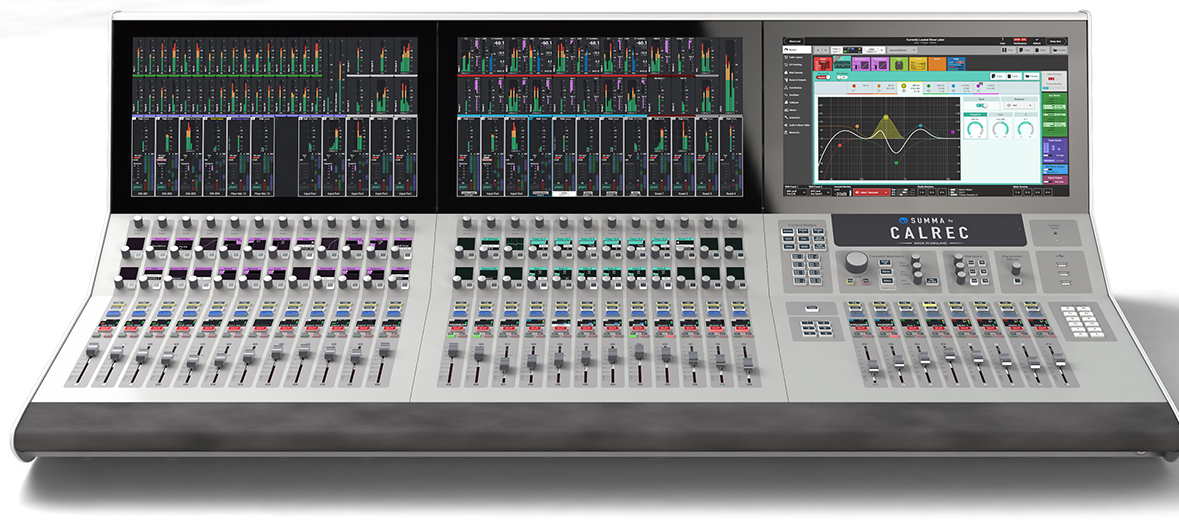Click the Frequency rotary control
Viewport: 1179px width, 527px height.
pos(975,129)
